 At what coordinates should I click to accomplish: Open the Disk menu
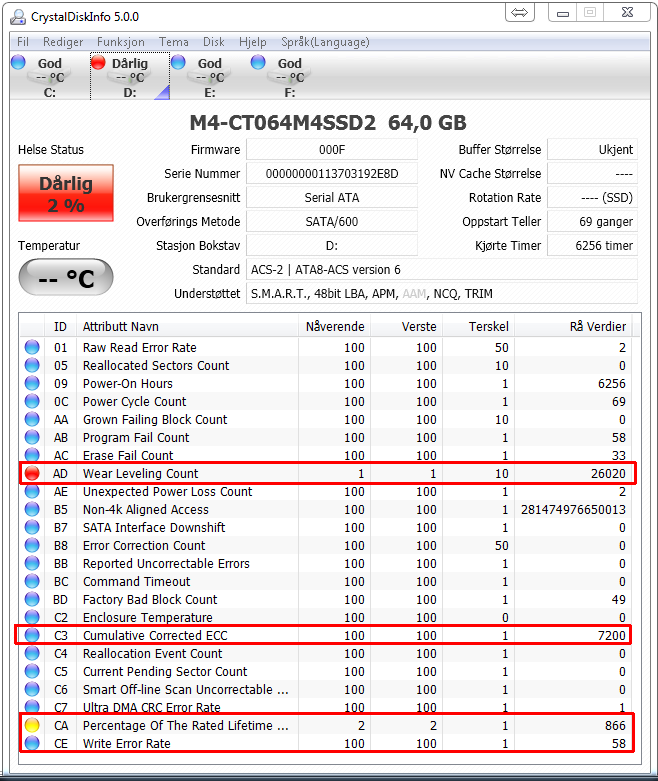214,42
